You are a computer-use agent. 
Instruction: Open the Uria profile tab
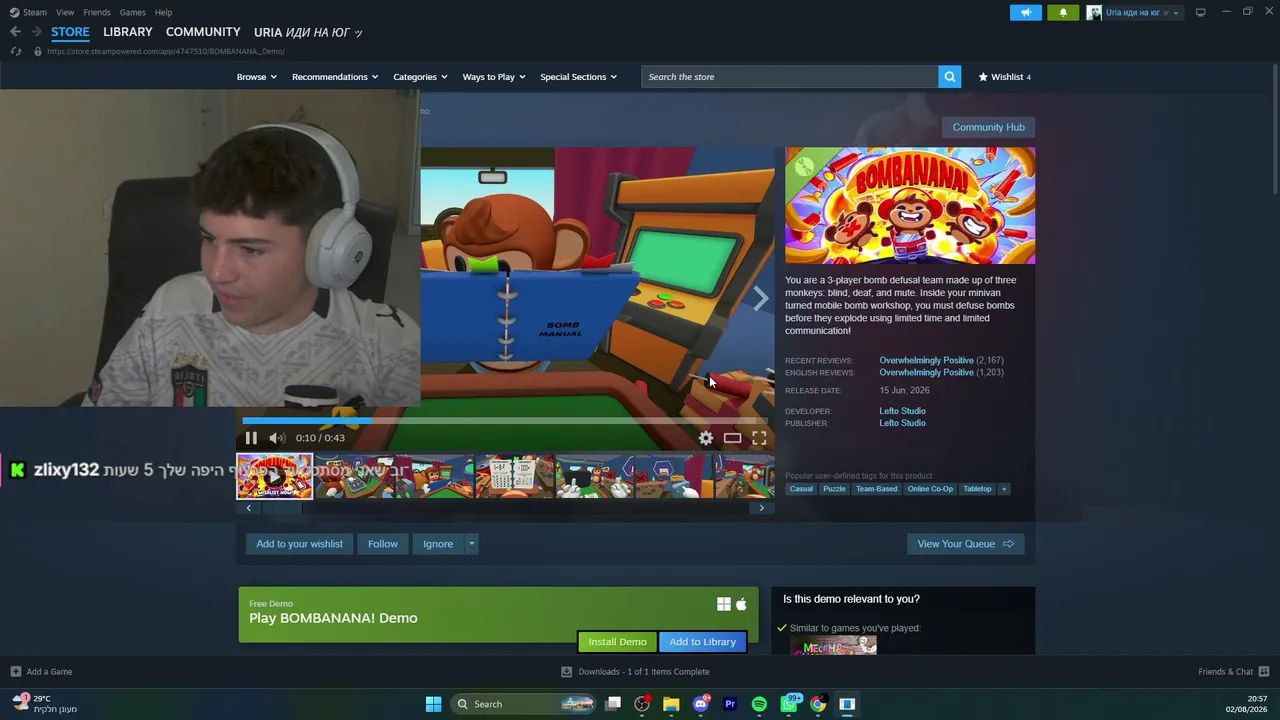tap(308, 32)
